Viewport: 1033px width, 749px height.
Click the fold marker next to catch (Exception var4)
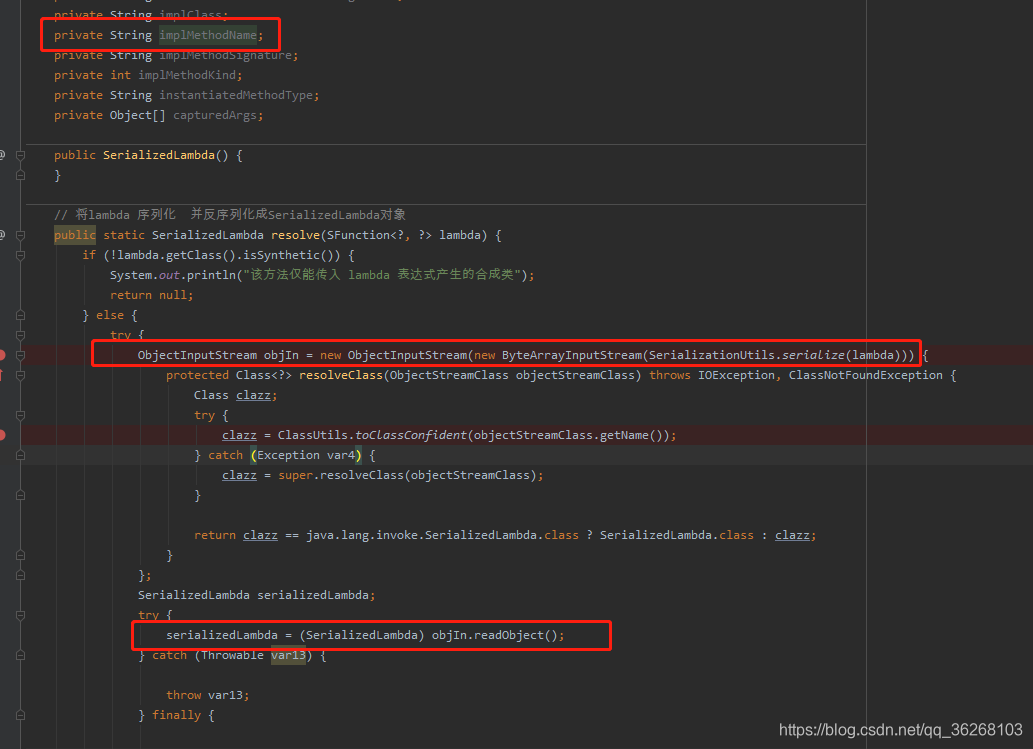(x=19, y=454)
